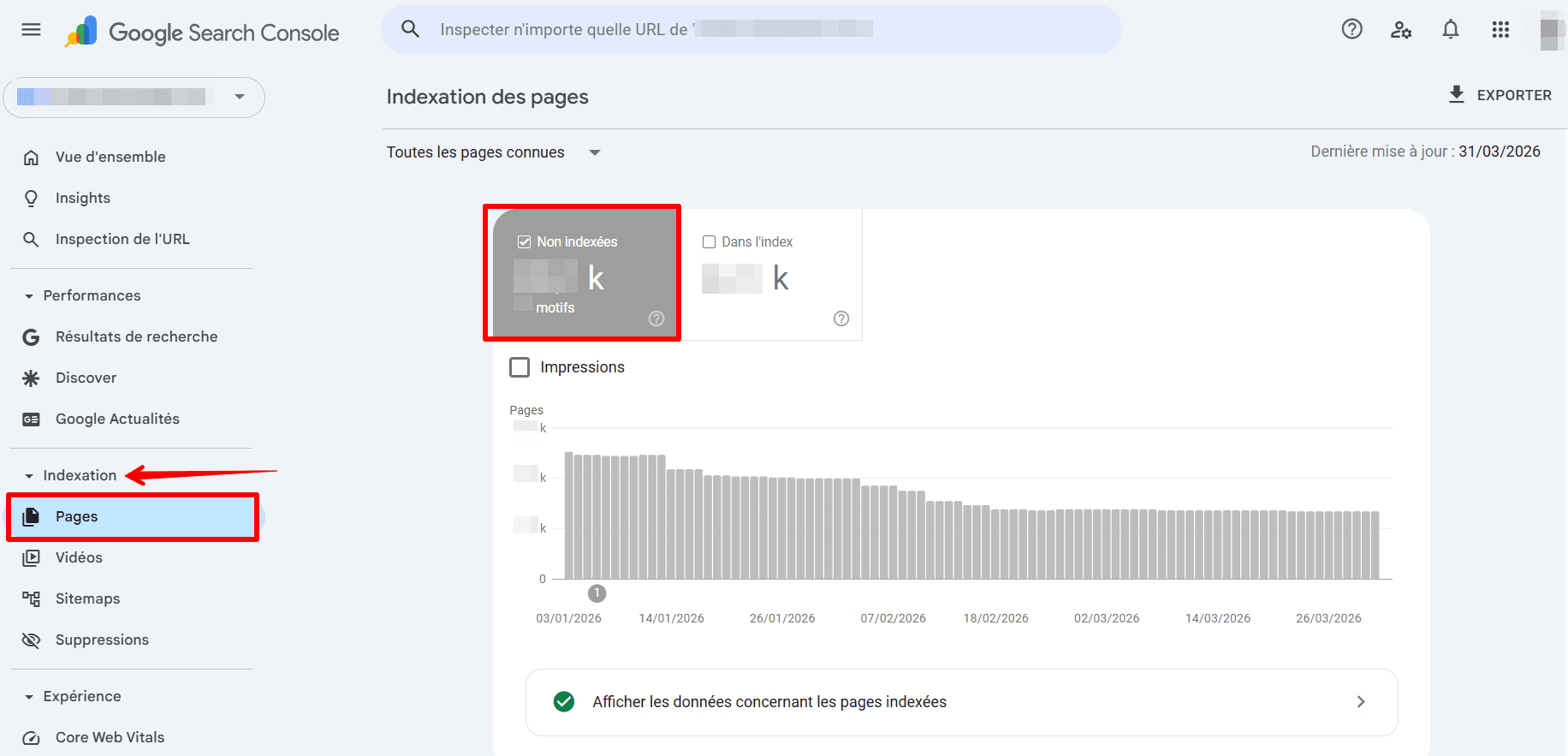Open user and settings management icon
1568x756 pixels.
coord(1401,30)
